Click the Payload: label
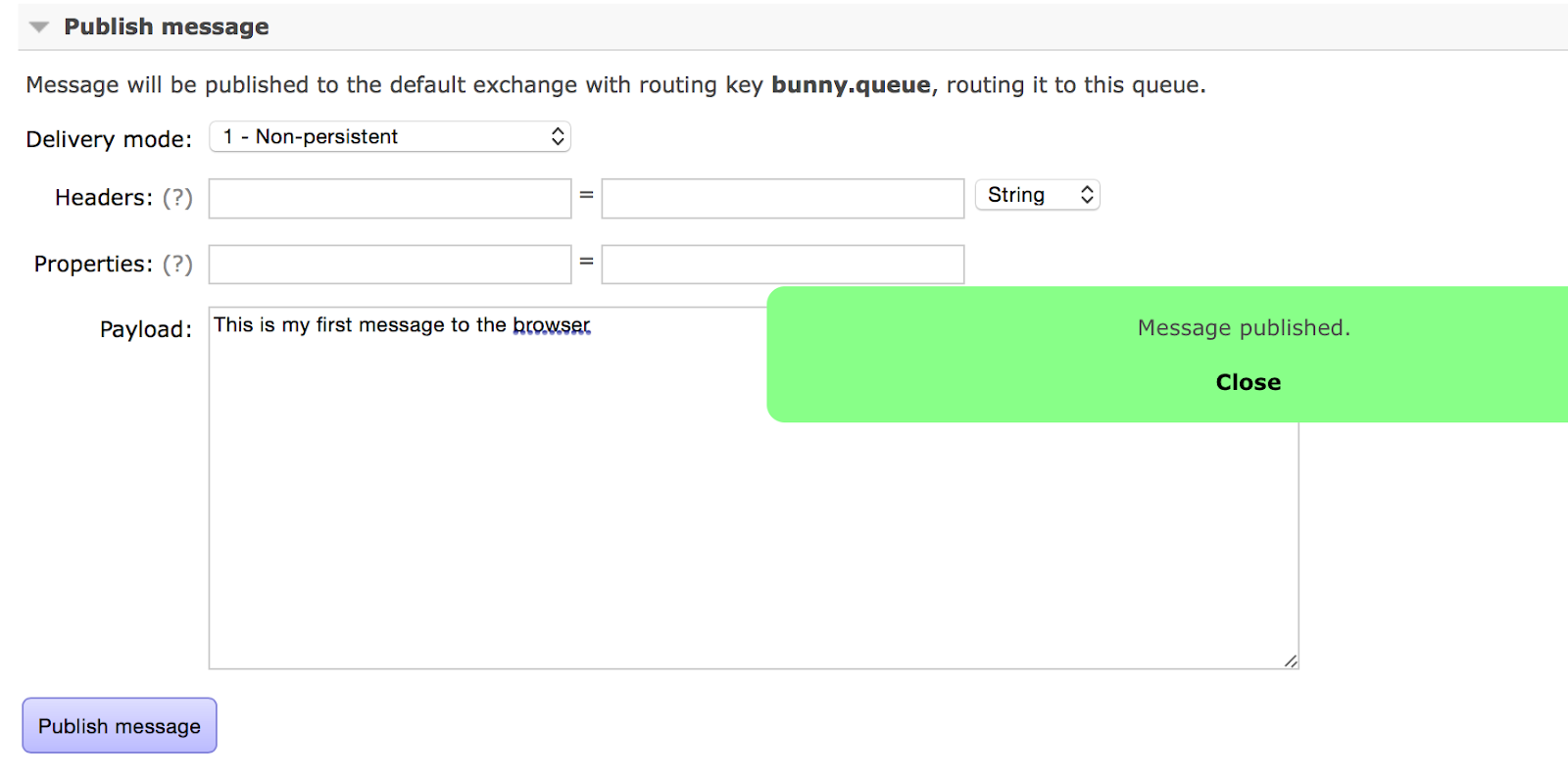Image resolution: width=1568 pixels, height=778 pixels. pos(146,329)
